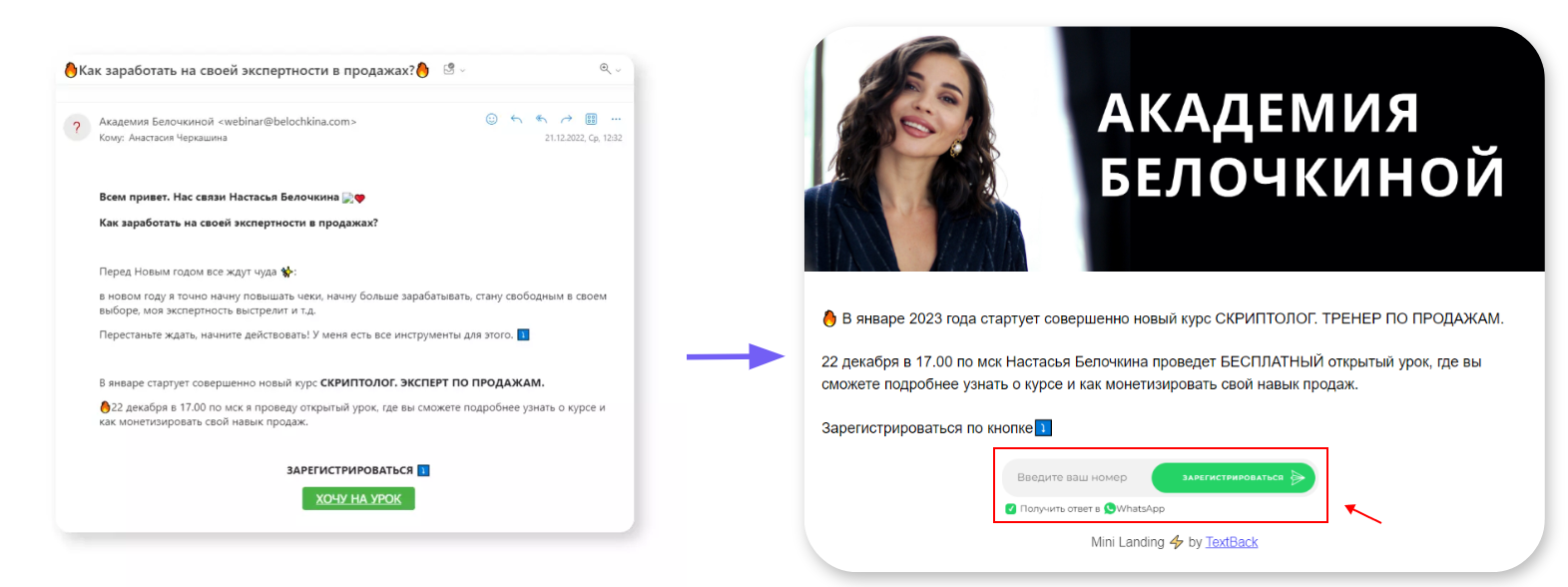This screenshot has width=1568, height=587.
Task: Click the sender avatar with question mark
Action: click(77, 128)
